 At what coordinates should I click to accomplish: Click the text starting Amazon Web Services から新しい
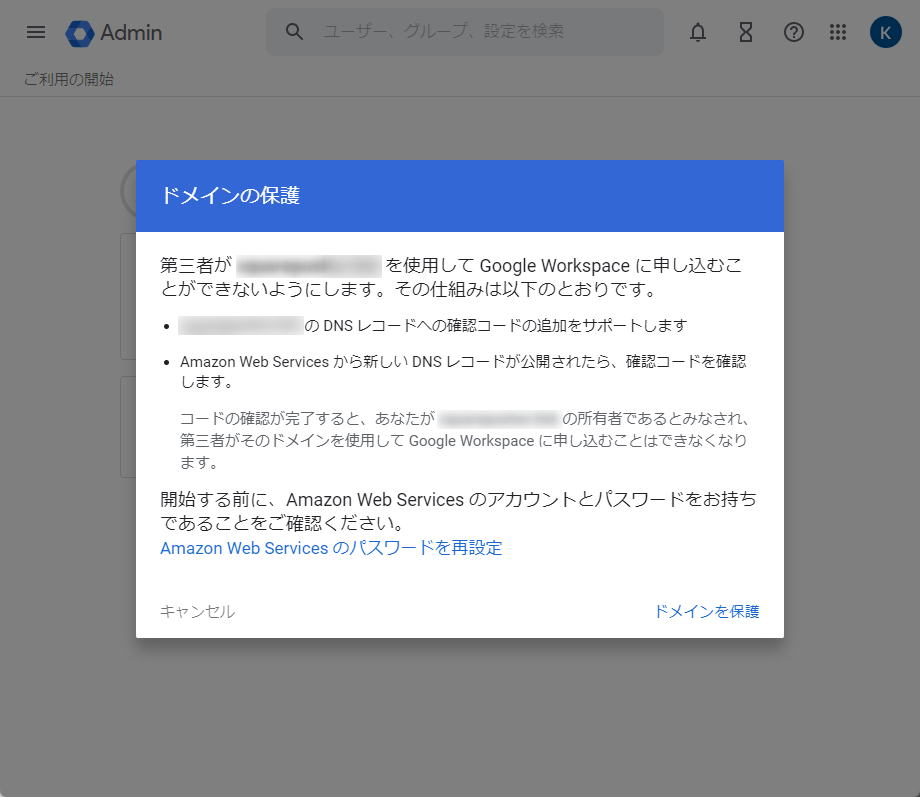click(463, 372)
